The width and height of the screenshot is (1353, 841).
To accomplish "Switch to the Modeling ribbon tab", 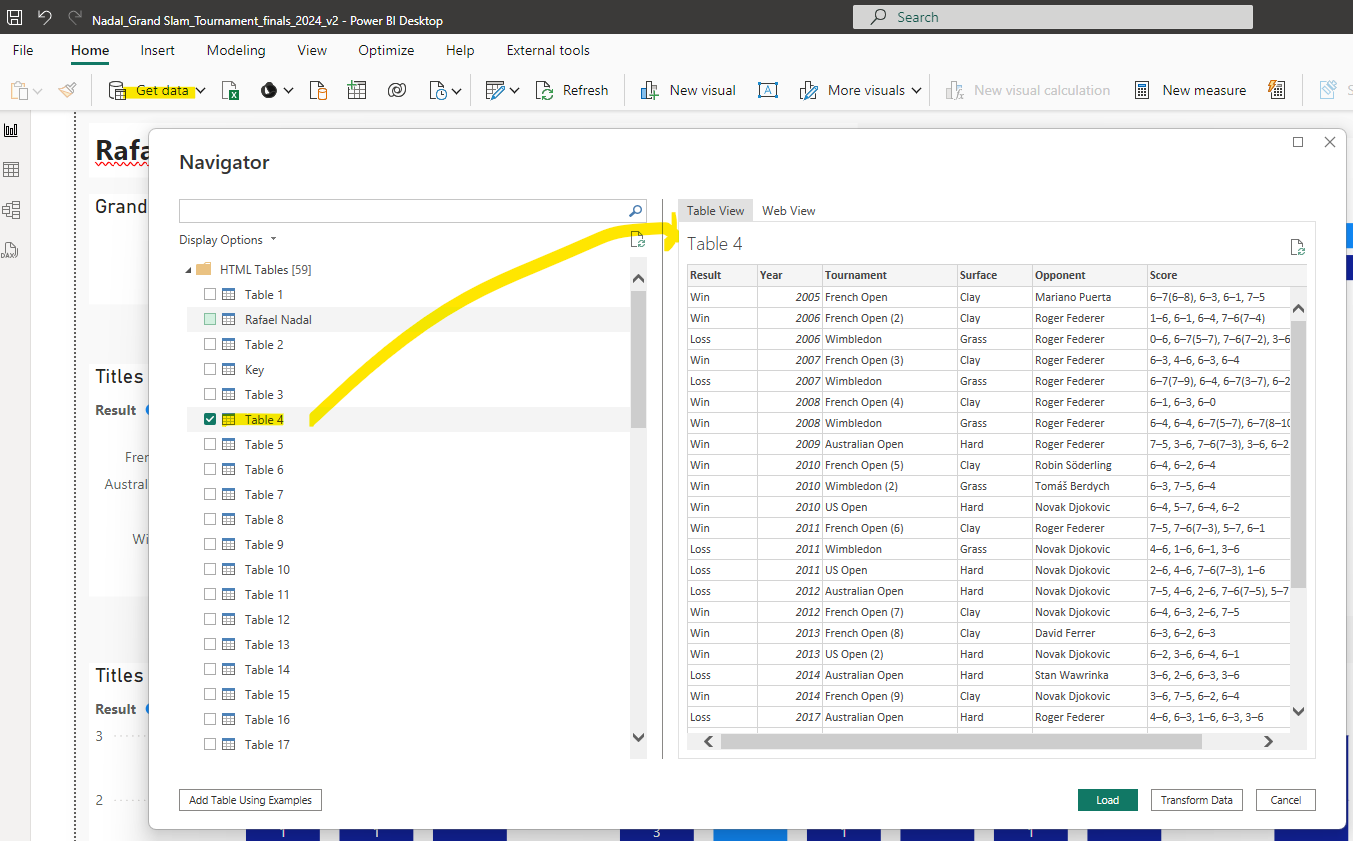I will point(236,50).
